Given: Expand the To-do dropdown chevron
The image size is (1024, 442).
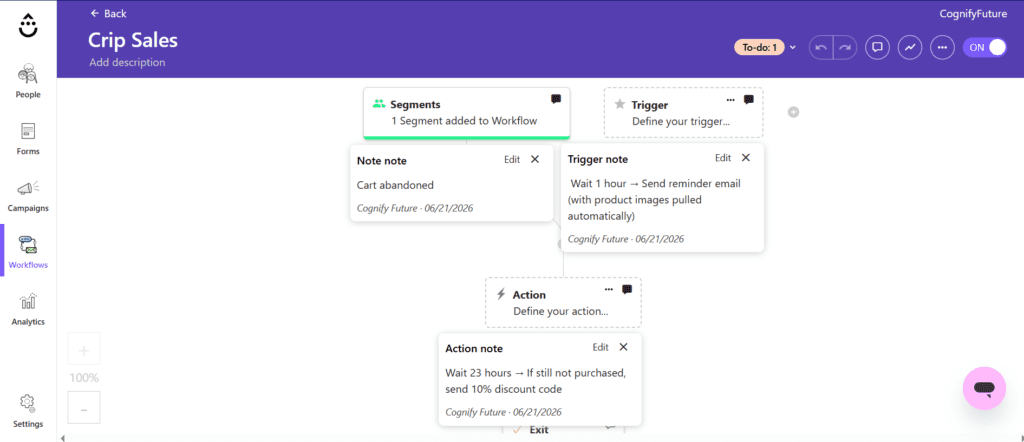Looking at the screenshot, I should click(x=793, y=47).
